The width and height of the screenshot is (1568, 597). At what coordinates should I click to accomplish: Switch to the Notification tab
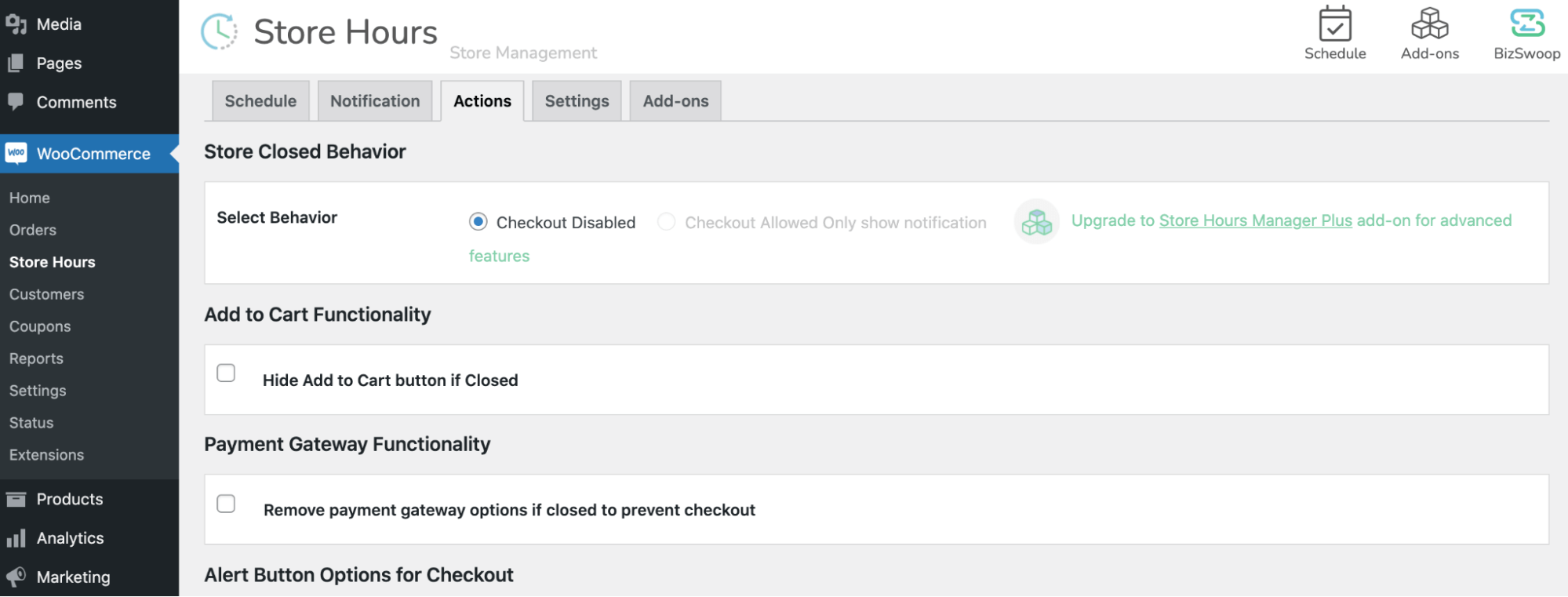(375, 101)
